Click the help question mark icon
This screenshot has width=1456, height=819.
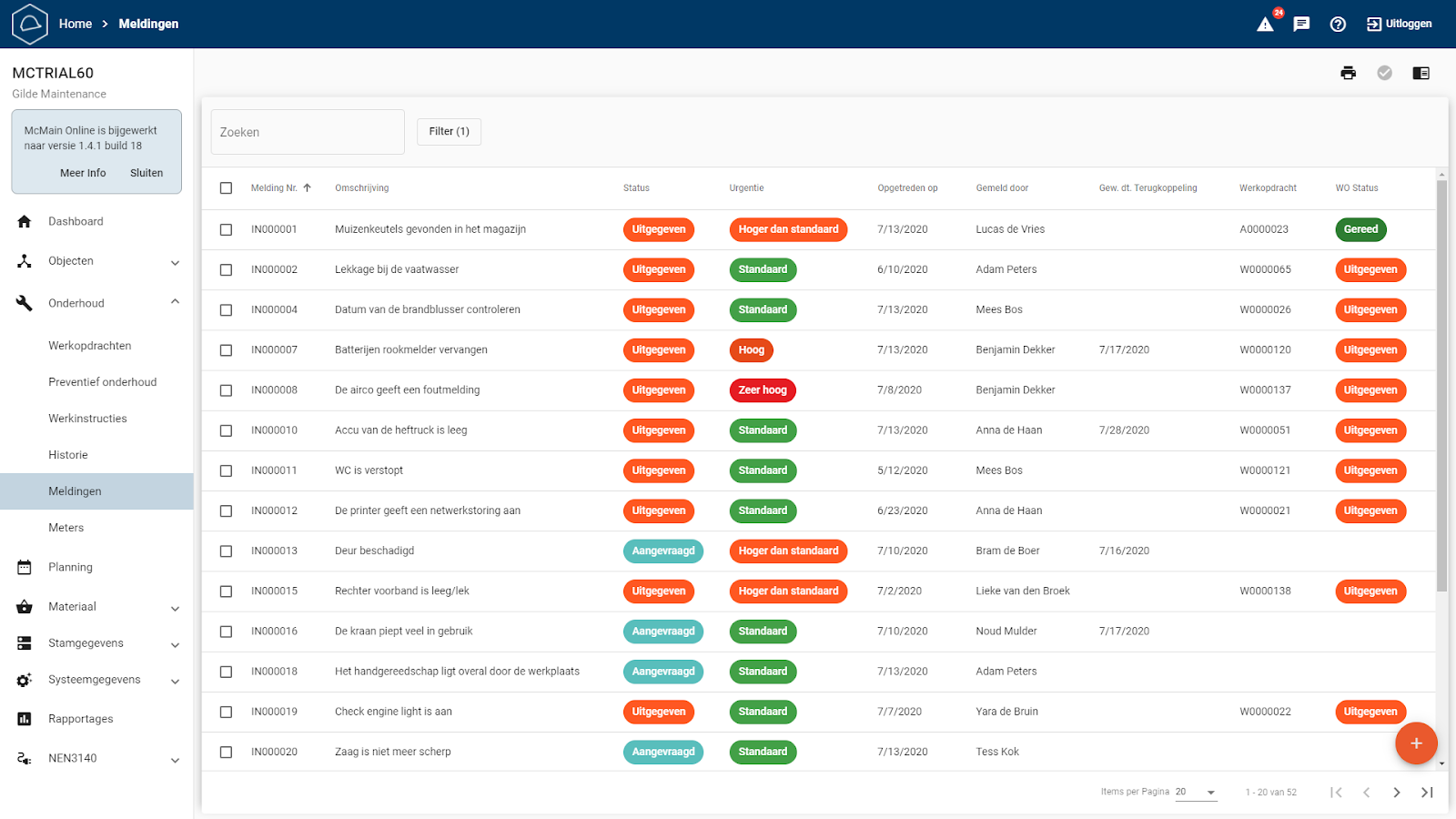pos(1338,25)
